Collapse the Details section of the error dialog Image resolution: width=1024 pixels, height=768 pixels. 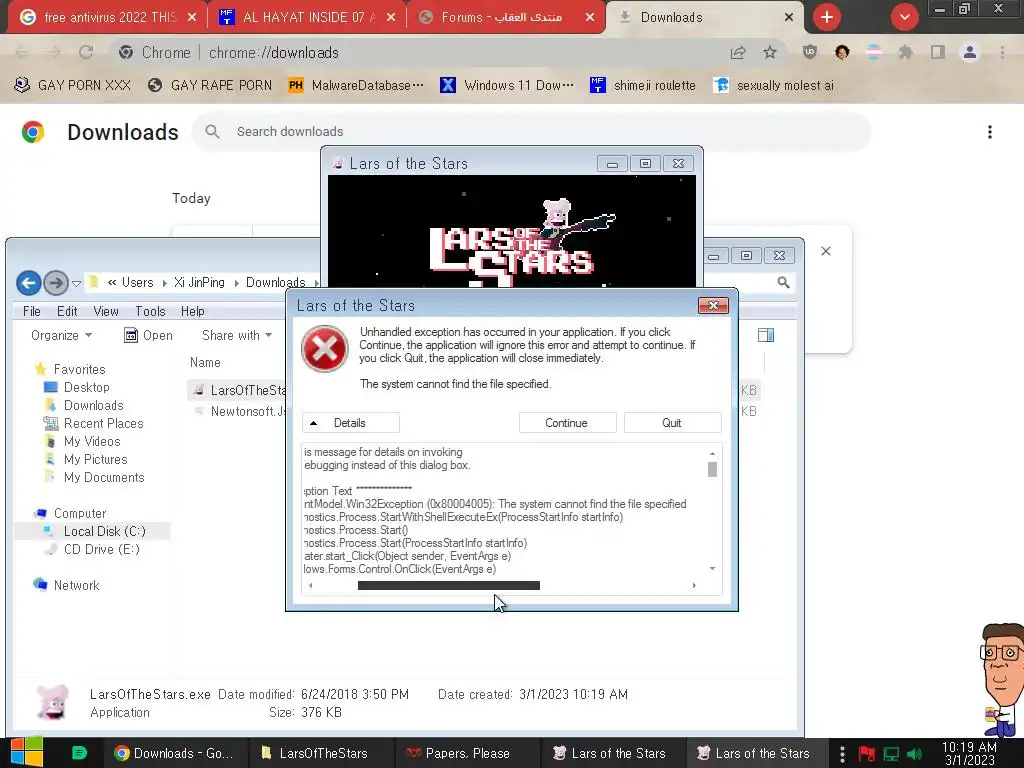point(351,423)
